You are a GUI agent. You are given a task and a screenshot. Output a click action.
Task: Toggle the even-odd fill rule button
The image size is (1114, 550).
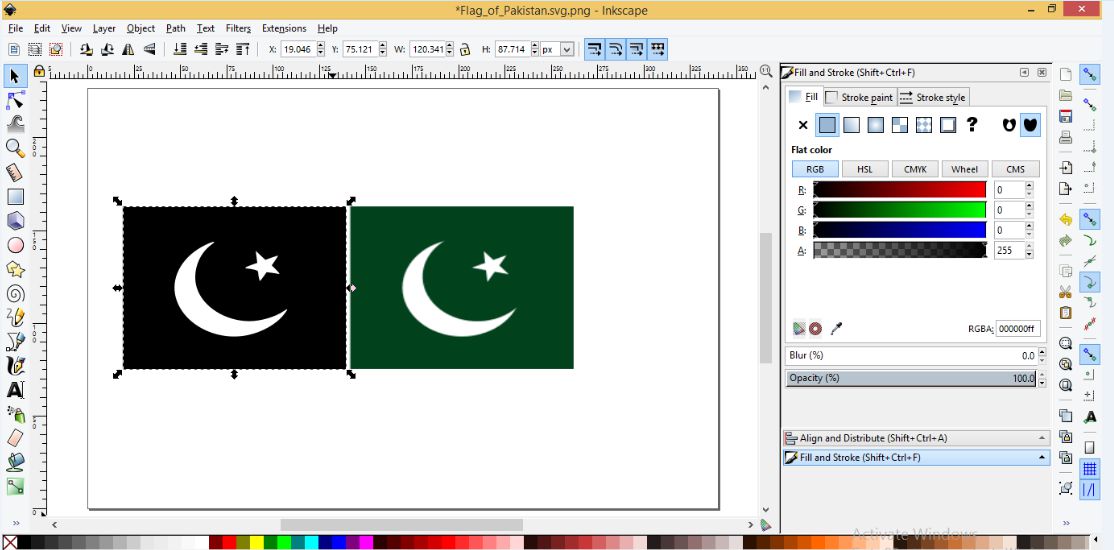click(x=1007, y=125)
